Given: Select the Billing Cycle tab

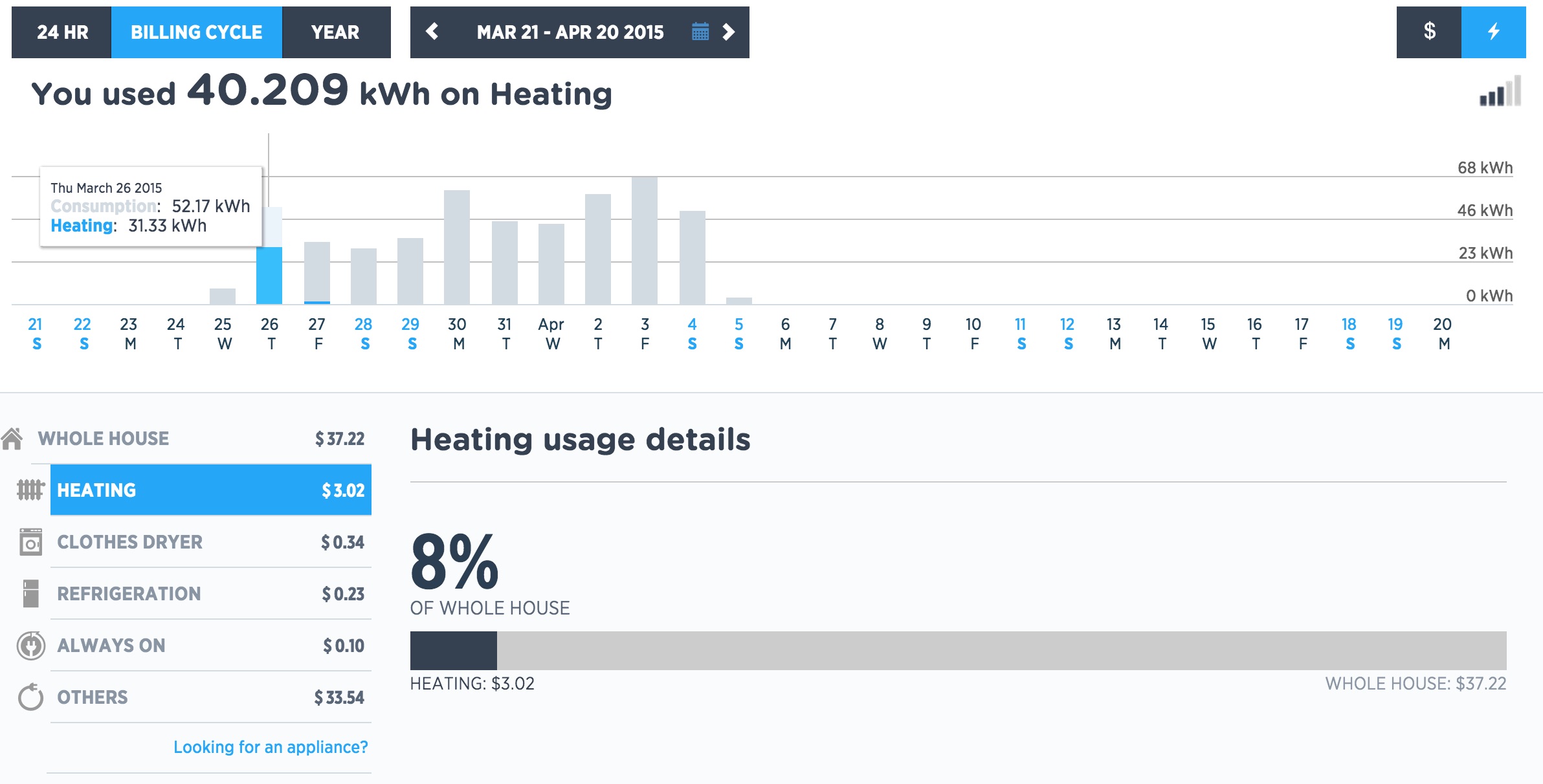Looking at the screenshot, I should point(197,32).
